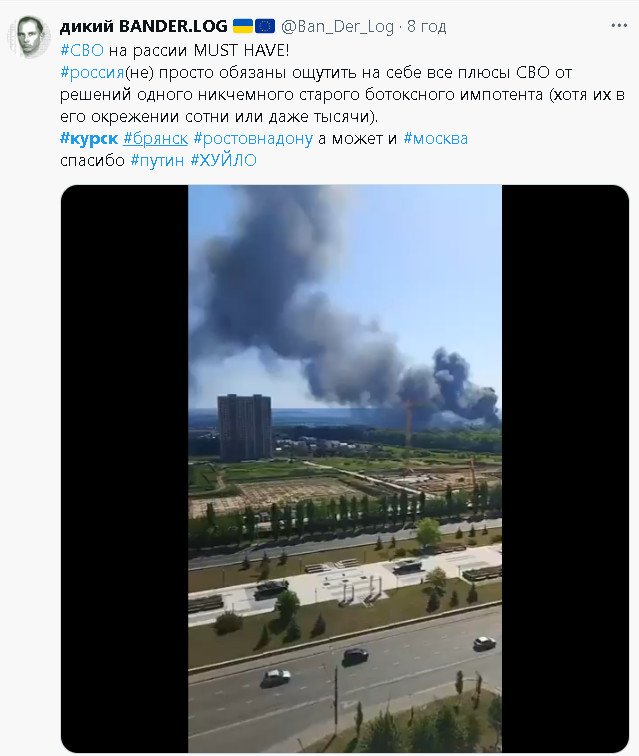Open the '8 год' timestamp link

tap(426, 27)
